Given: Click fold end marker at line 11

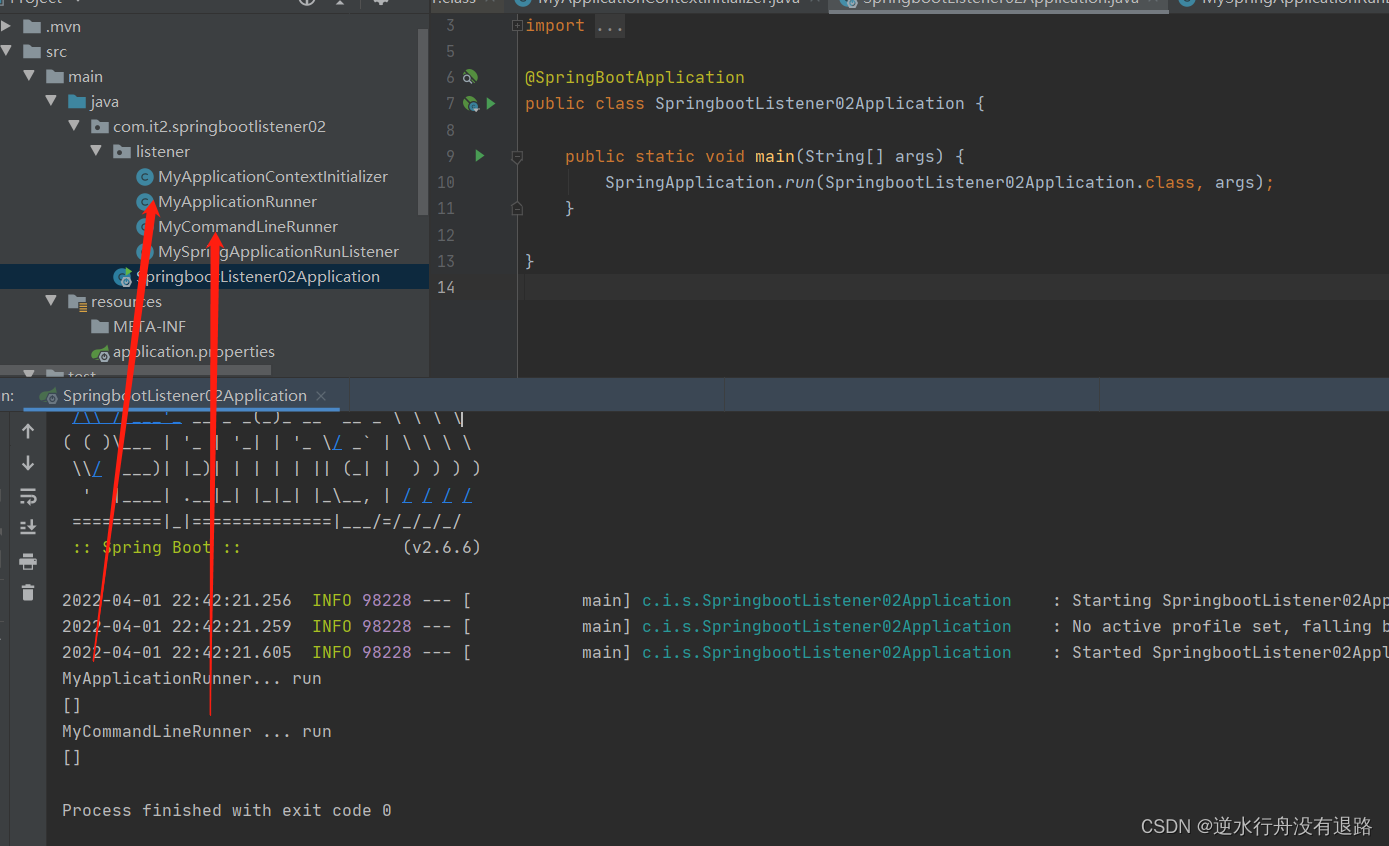Looking at the screenshot, I should coord(516,208).
